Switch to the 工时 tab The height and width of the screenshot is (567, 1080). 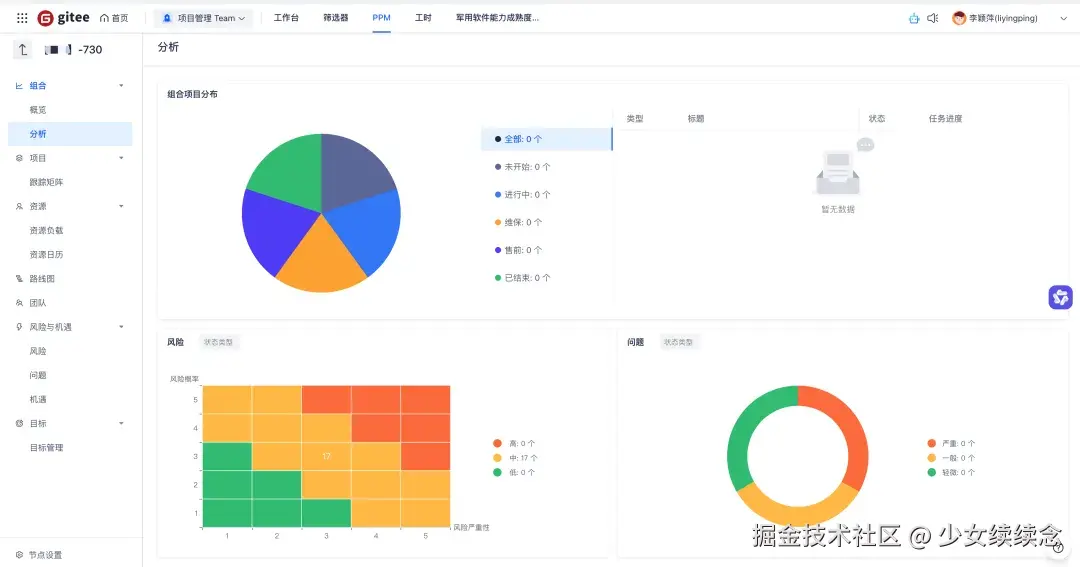[423, 18]
